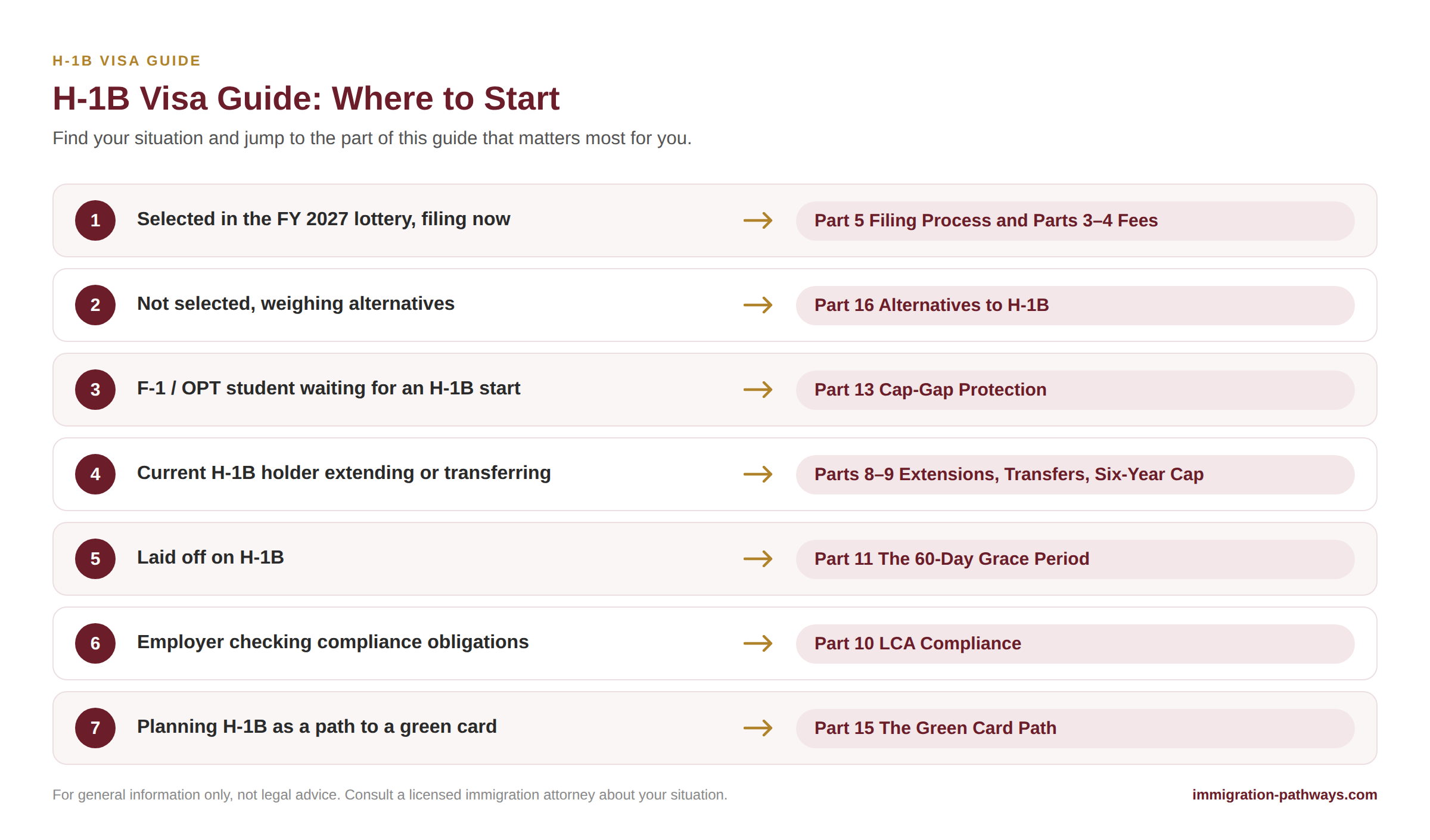Screen dimensions: 1430x840
Task: Click arrow next to FY 2027 lottery row
Action: click(758, 220)
